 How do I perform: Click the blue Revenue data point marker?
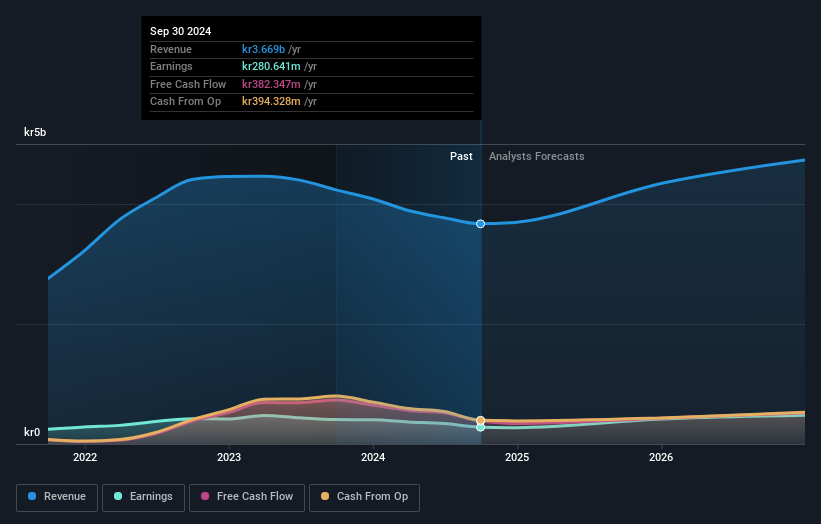[x=480, y=224]
